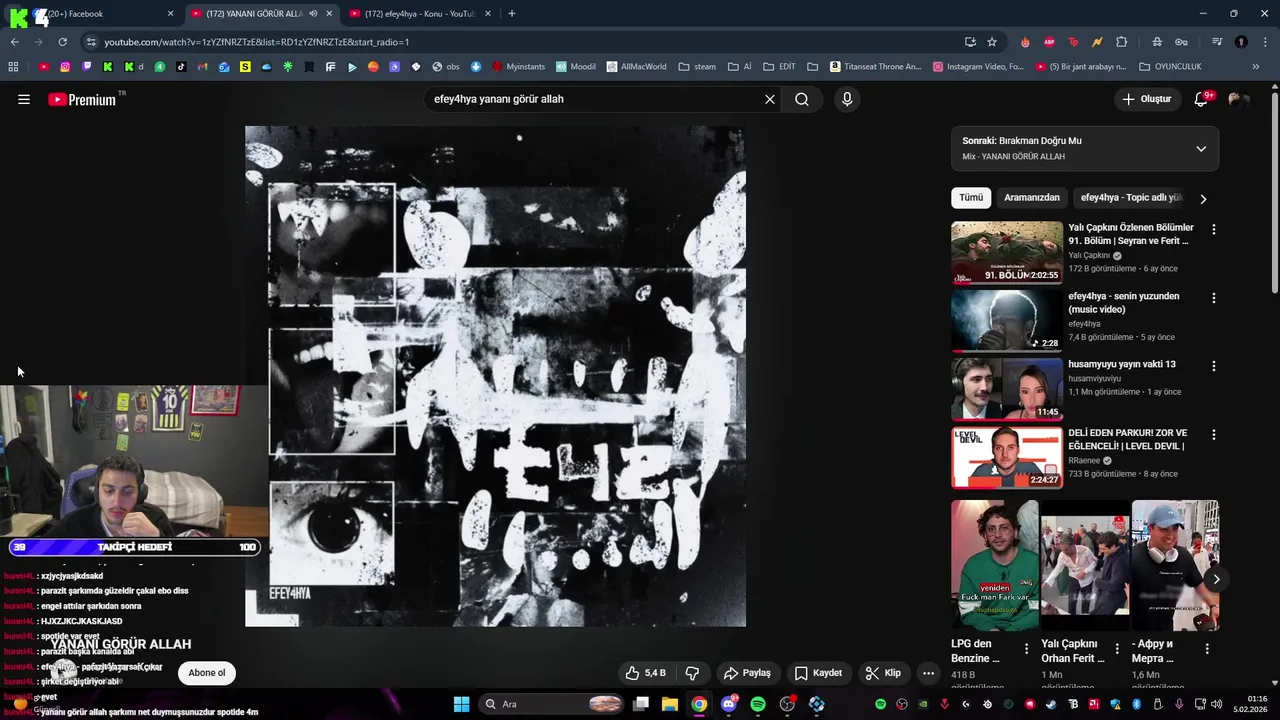
Task: Close the YANANI GÖRÜR ALLAH tab
Action: point(329,14)
